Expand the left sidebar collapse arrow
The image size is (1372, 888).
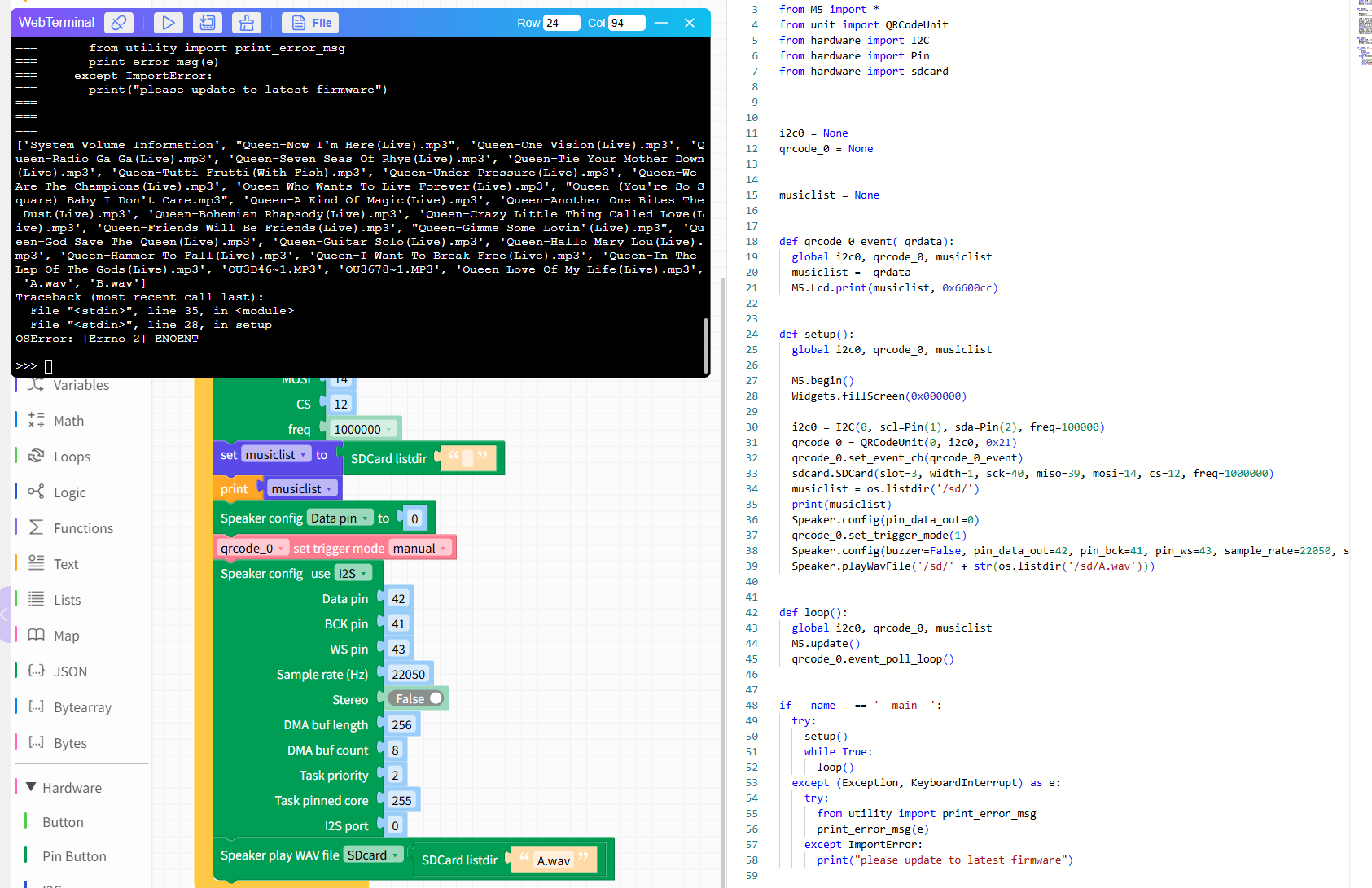[4, 615]
